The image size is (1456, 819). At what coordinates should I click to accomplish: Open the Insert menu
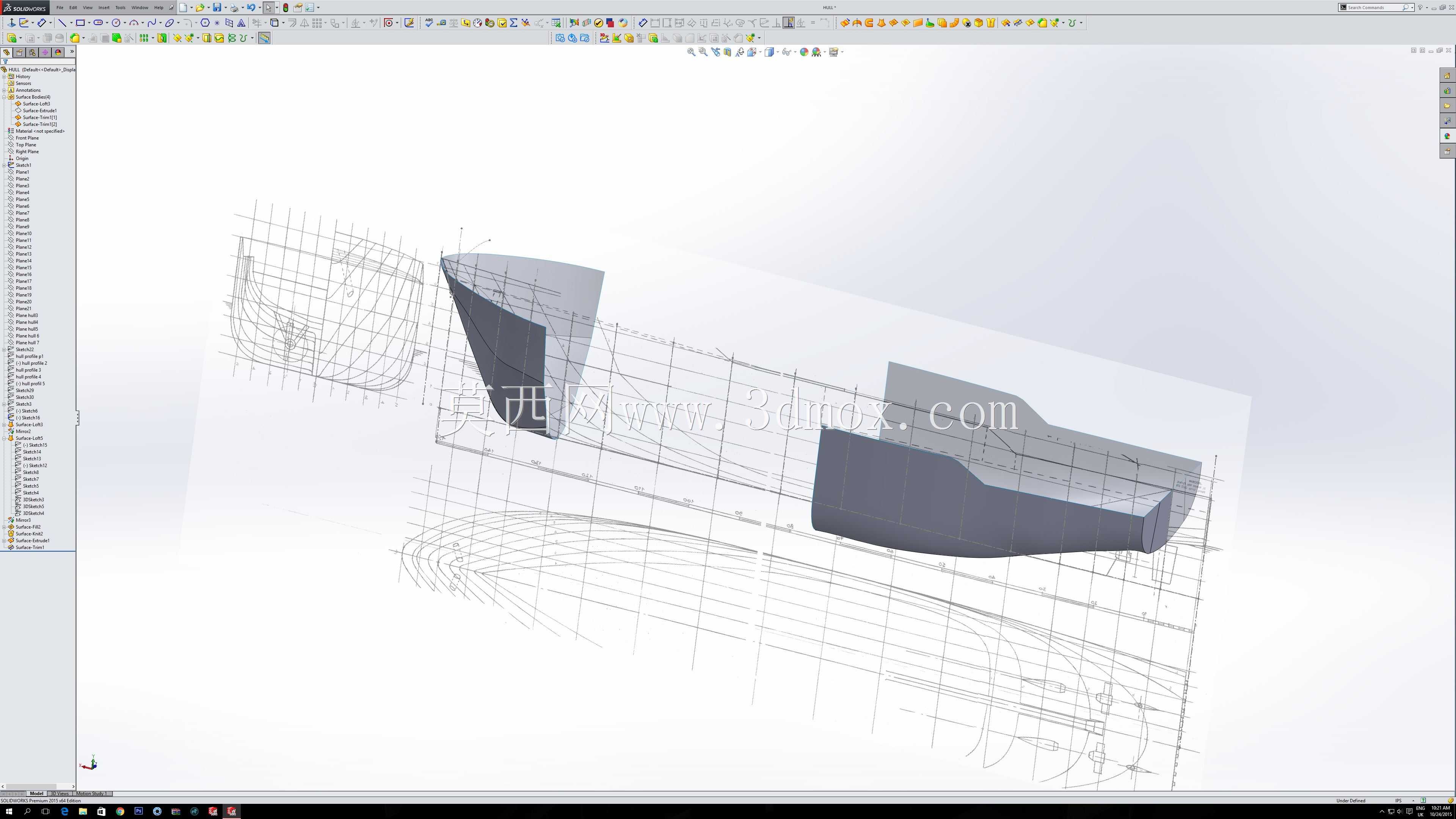(104, 7)
